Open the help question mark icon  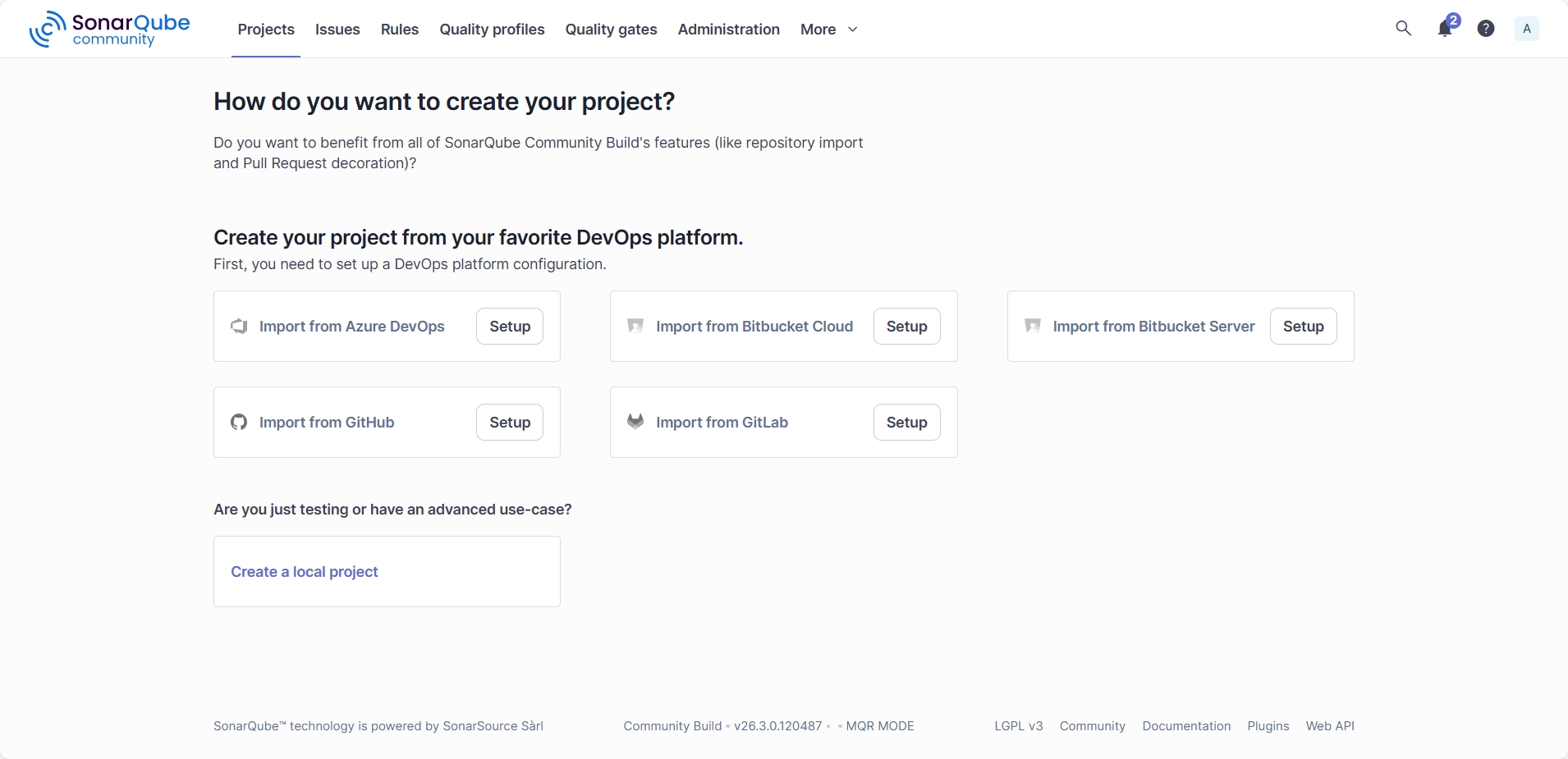click(1485, 29)
